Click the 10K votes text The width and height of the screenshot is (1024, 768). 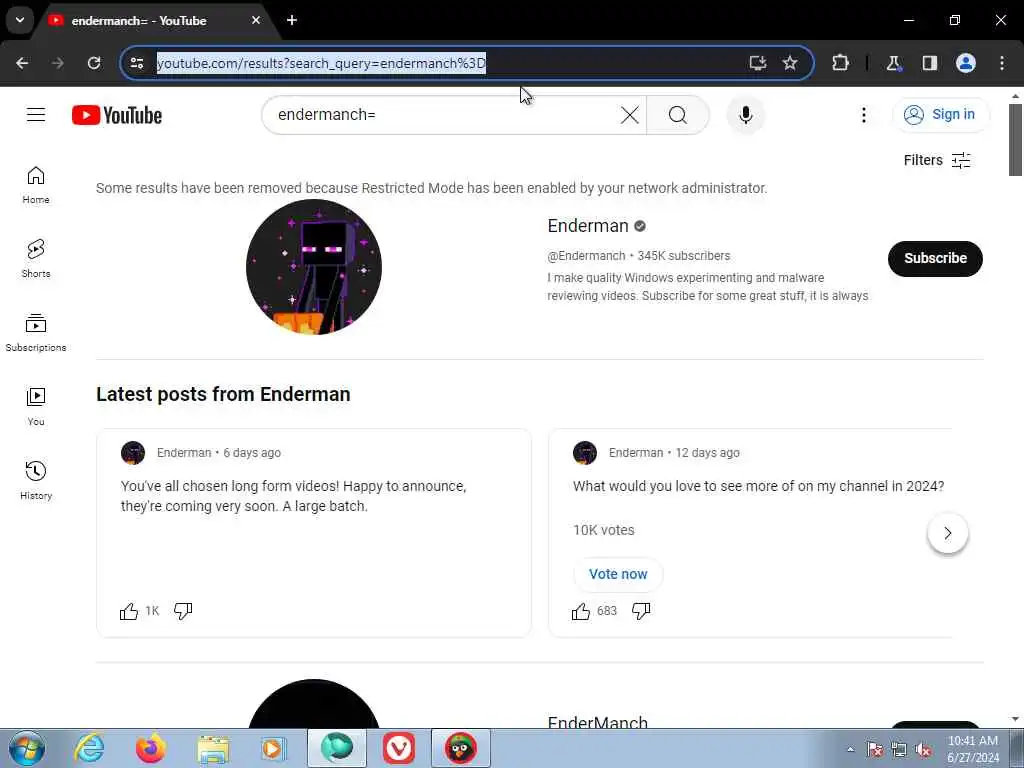pyautogui.click(x=603, y=530)
